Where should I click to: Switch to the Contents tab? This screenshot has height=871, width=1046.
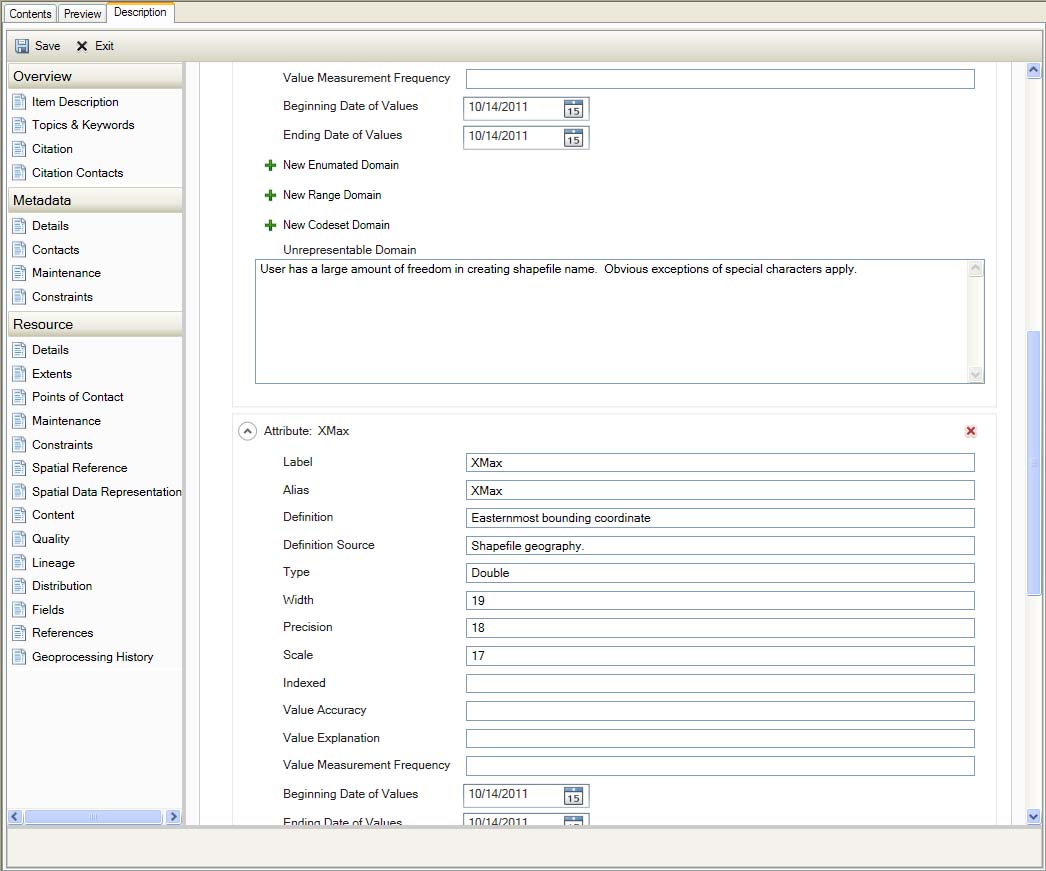(30, 14)
